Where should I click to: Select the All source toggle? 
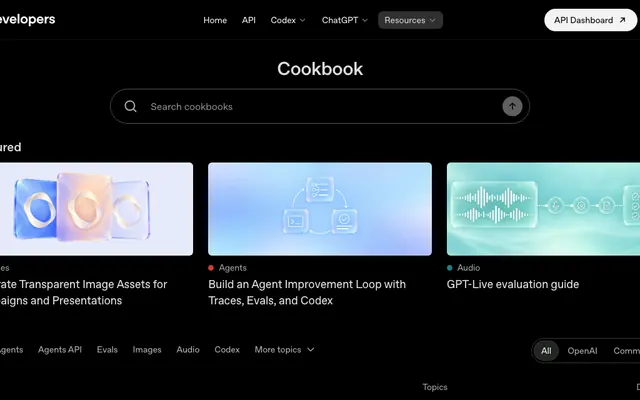coord(546,351)
